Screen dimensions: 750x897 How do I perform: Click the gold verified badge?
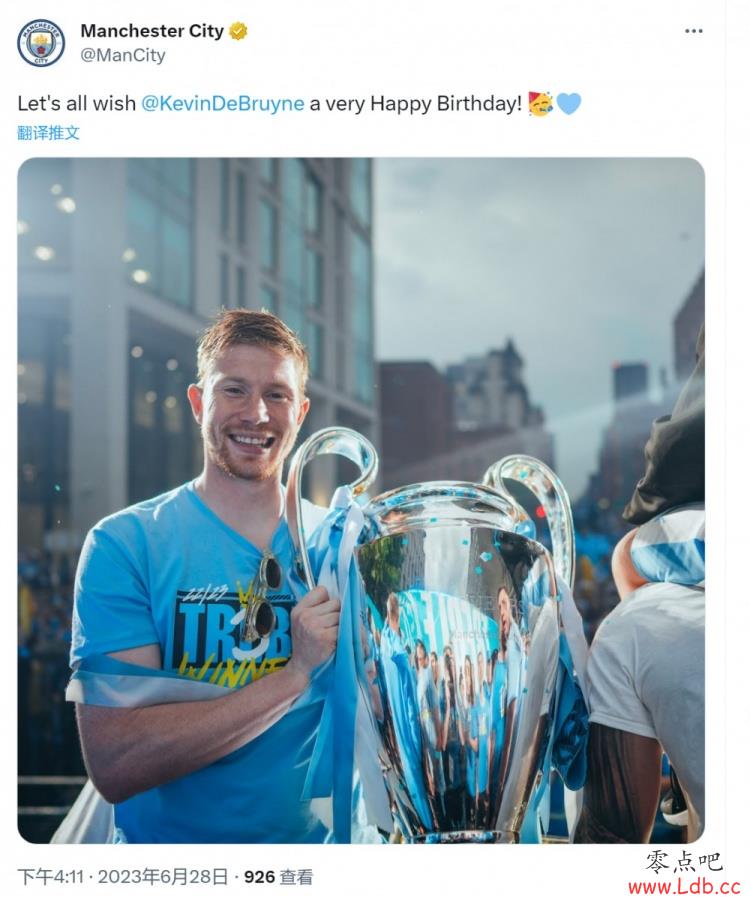238,31
